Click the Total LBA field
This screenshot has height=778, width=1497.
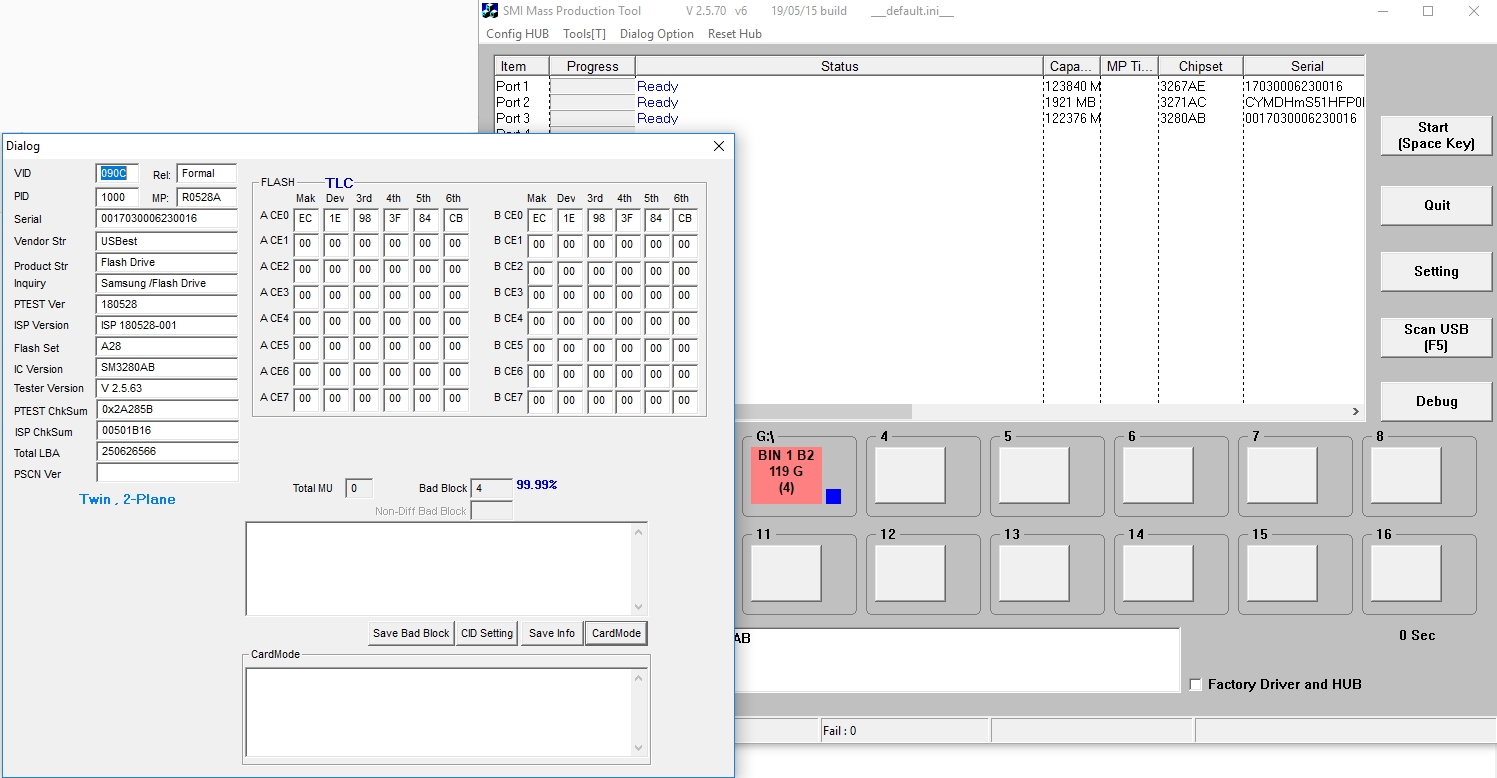point(167,451)
